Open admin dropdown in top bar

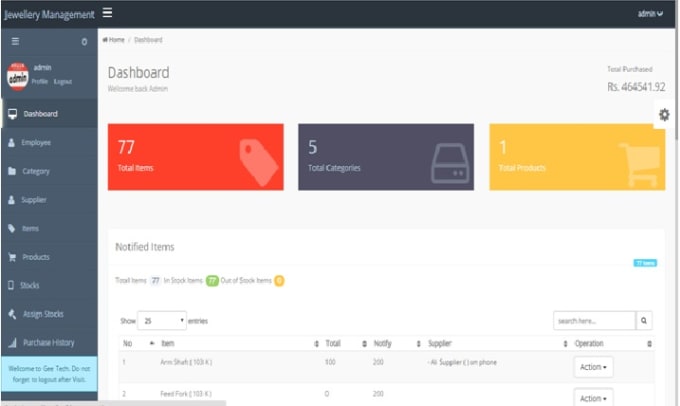click(x=650, y=14)
